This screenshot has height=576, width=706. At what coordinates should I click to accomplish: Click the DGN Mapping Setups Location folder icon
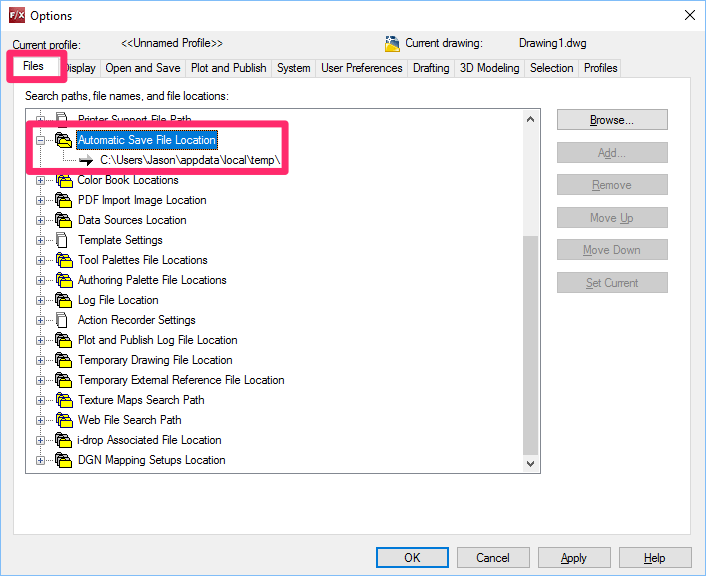click(x=63, y=460)
